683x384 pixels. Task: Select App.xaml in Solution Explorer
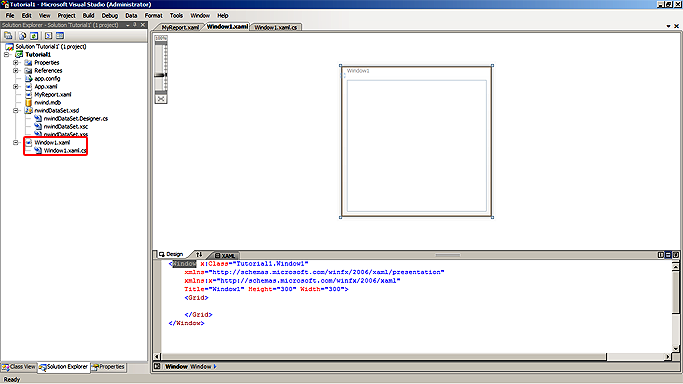pyautogui.click(x=46, y=87)
